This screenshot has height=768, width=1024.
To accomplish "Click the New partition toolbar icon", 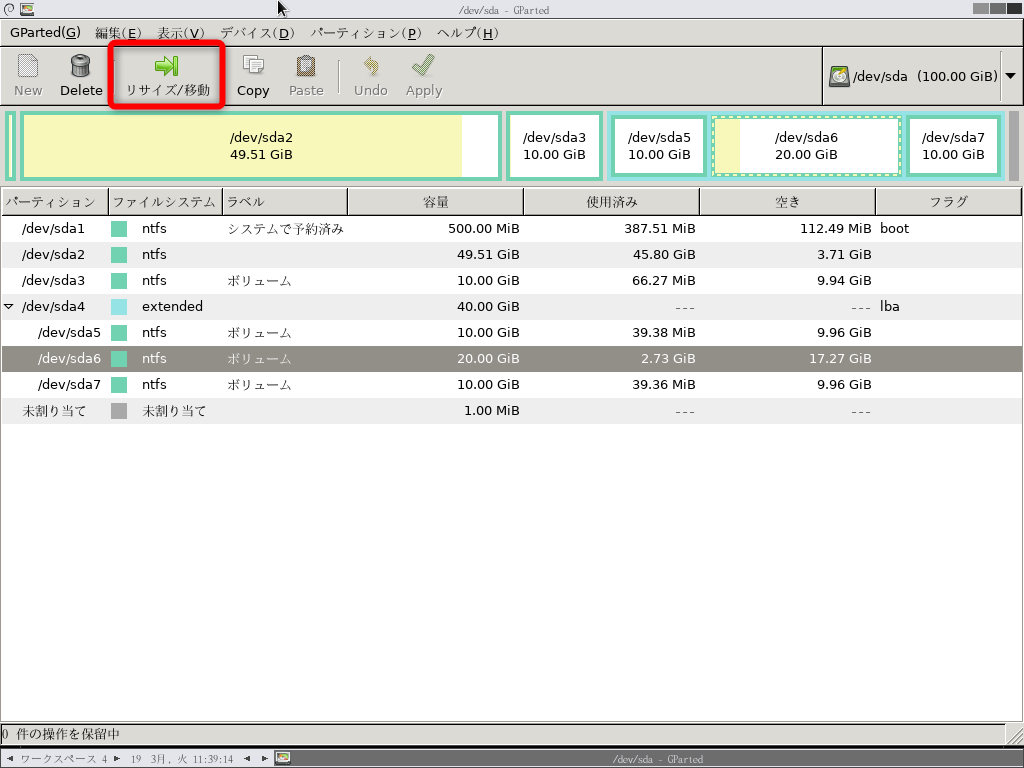I will click(28, 76).
